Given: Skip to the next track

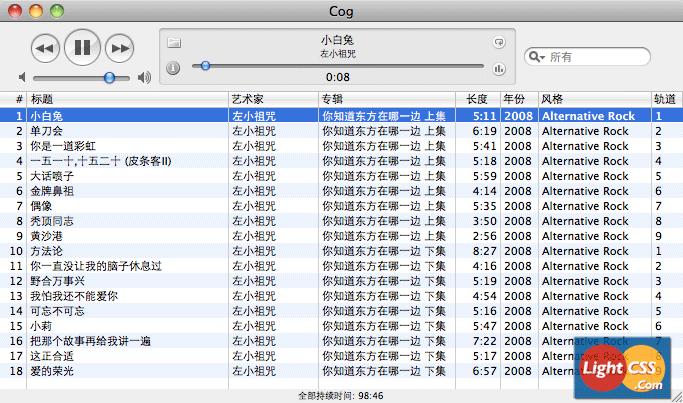Looking at the screenshot, I should pos(119,47).
